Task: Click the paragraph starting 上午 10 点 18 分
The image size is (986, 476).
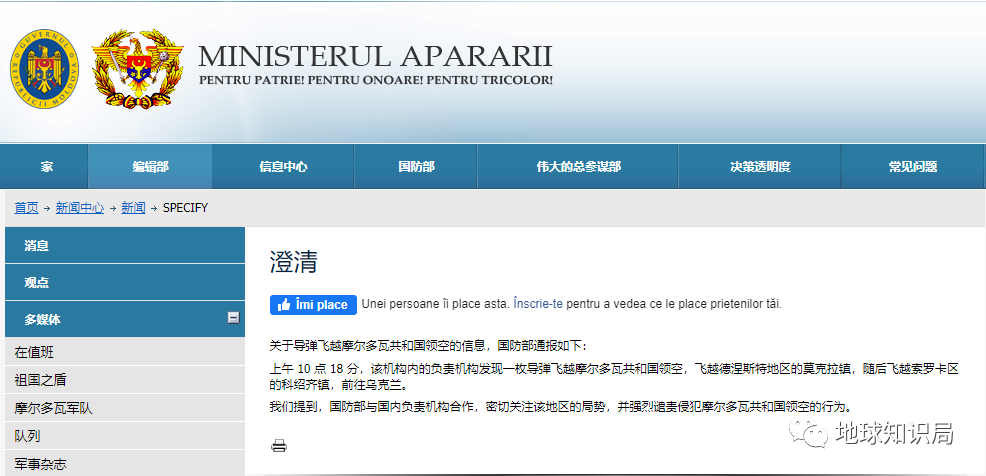Action: click(614, 376)
